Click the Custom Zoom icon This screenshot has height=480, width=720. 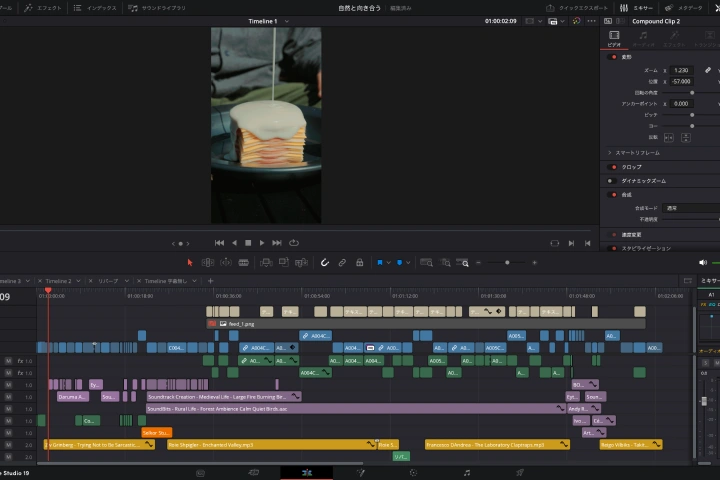click(462, 262)
